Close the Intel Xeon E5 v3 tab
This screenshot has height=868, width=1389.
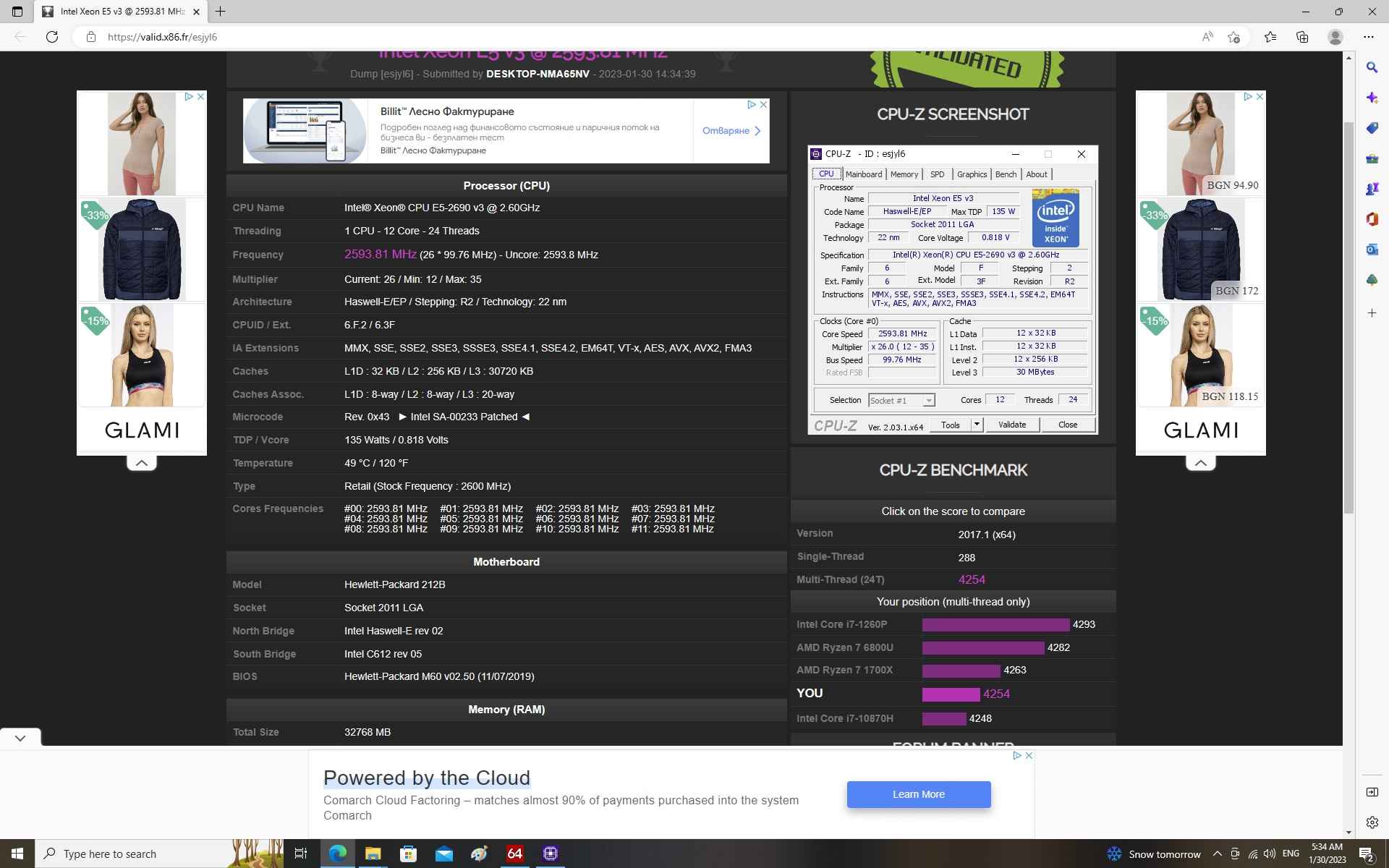point(196,12)
